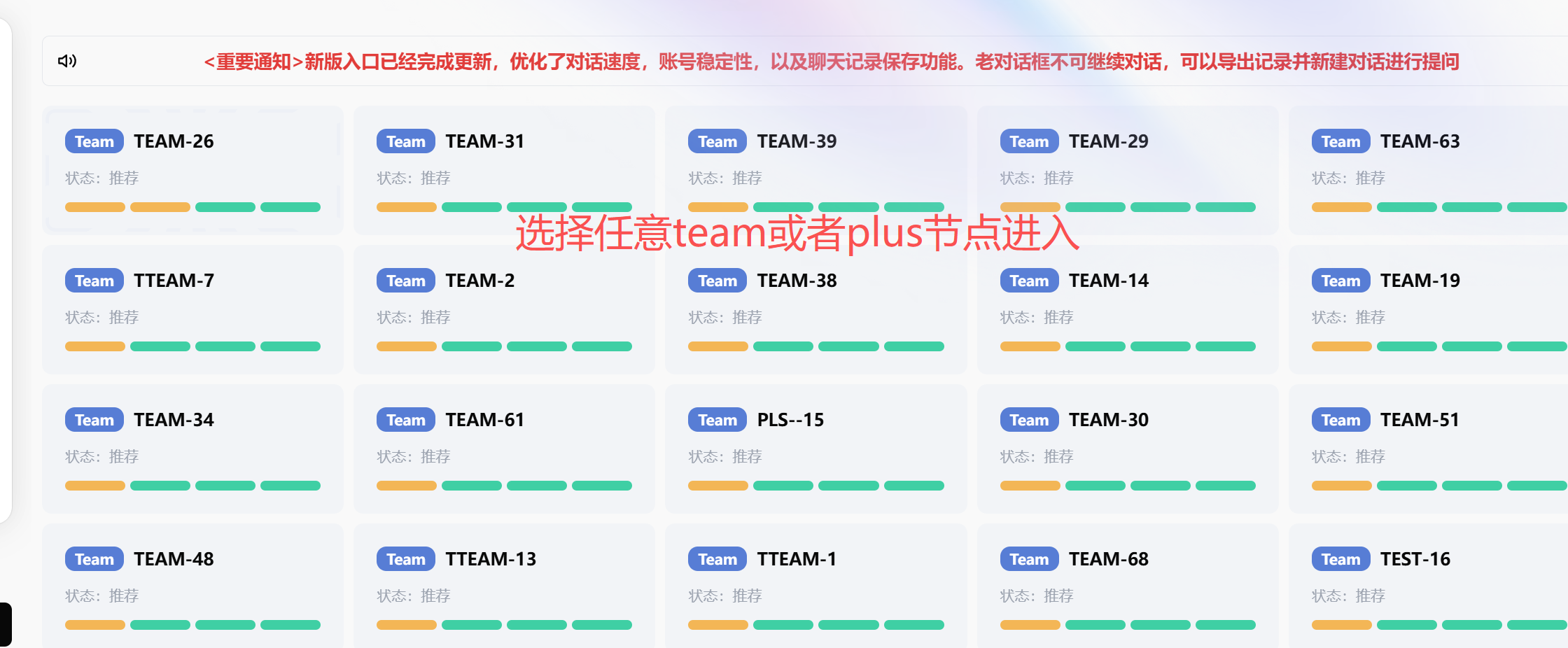Click the Team badge on TEAM-63 card
The height and width of the screenshot is (648, 1568).
click(x=1340, y=141)
